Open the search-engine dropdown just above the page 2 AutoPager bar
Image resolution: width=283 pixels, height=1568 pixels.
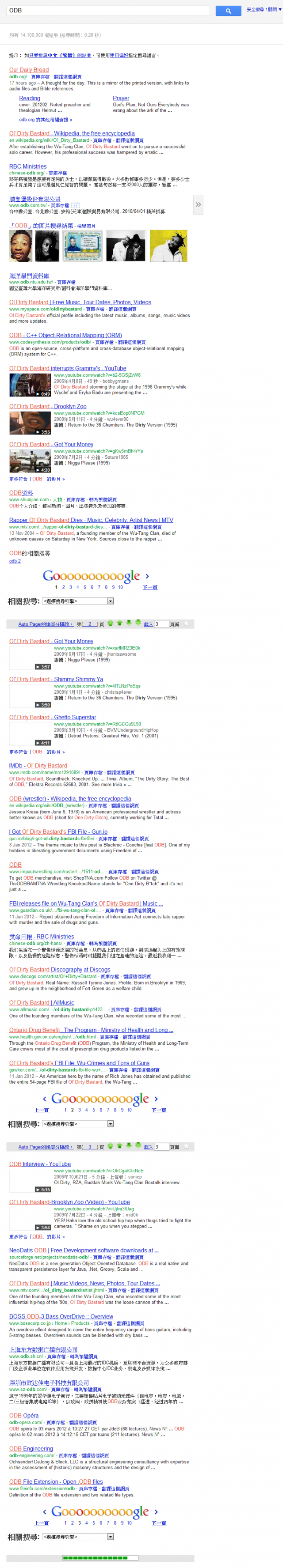click(x=77, y=601)
